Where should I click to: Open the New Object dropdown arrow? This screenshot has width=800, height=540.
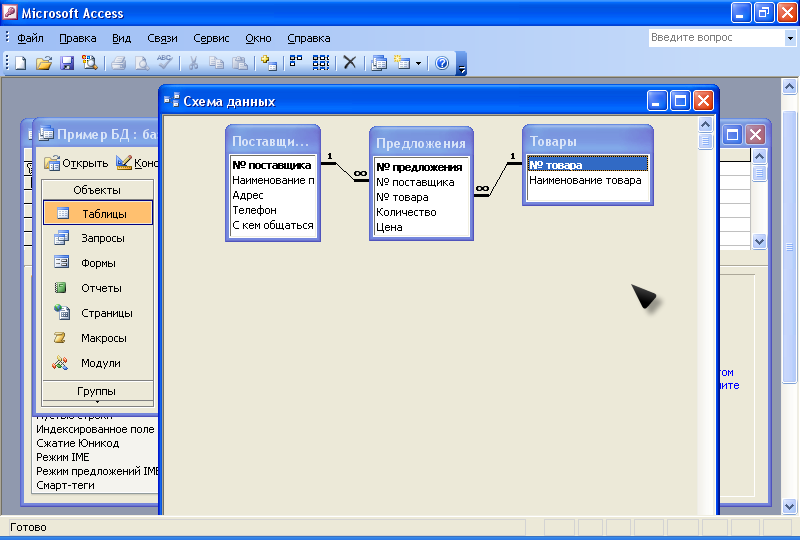click(418, 64)
